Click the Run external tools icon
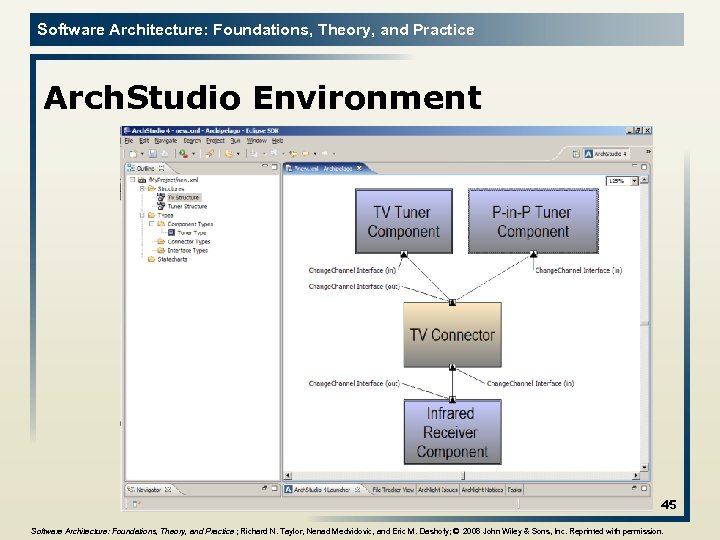 coord(183,154)
